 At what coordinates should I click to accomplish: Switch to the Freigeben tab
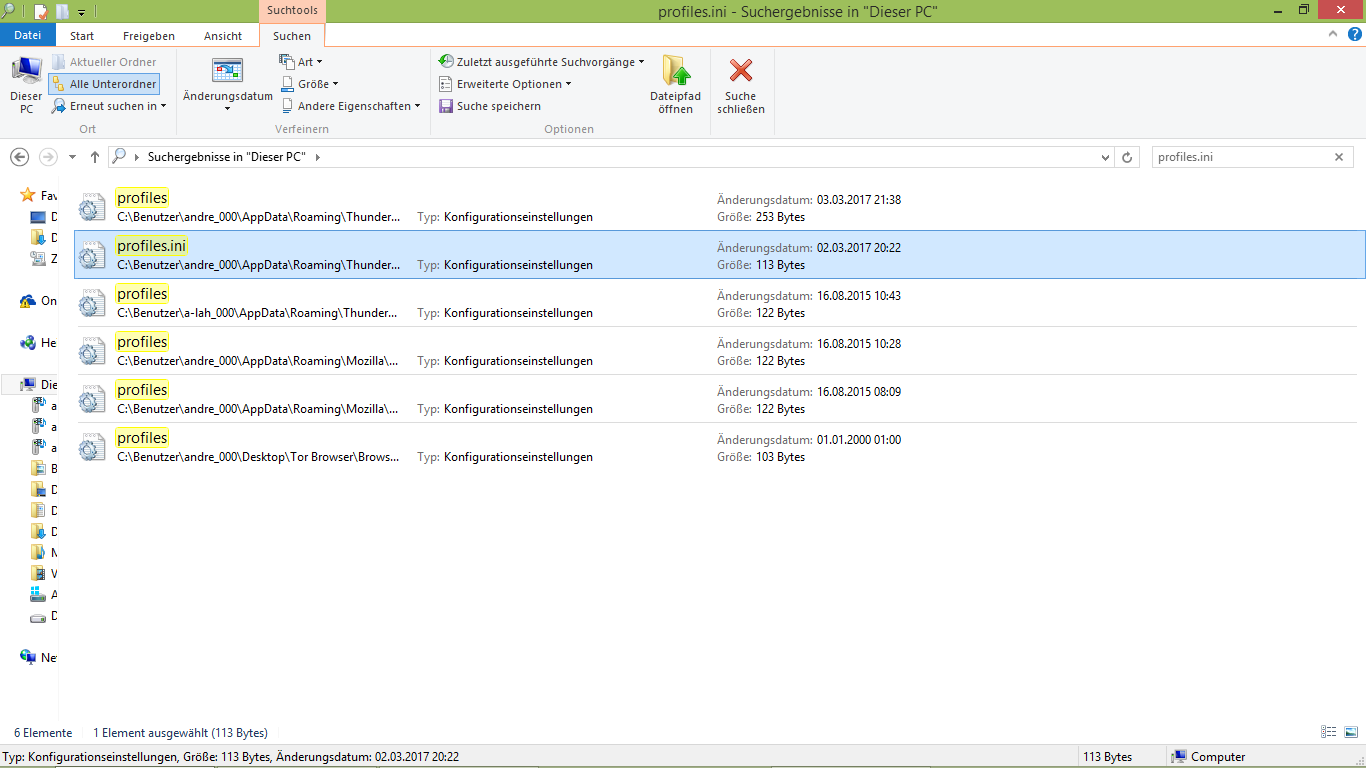click(148, 36)
